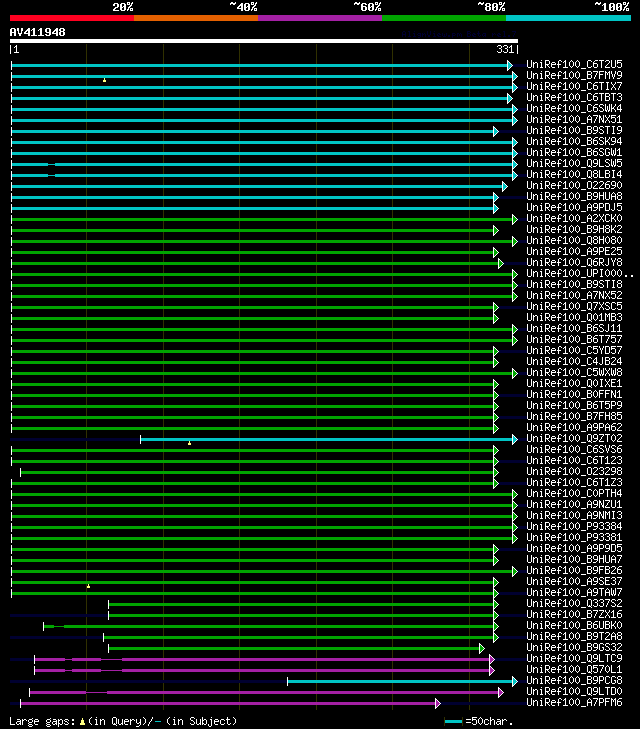Select the UniRef100_Q9LTC9 label
Viewport: 640px width, 729px height.
(x=574, y=658)
